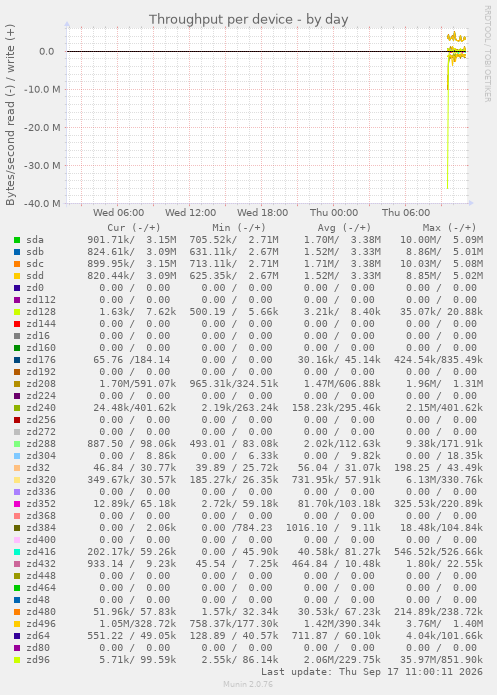Click the graph title 'Throughput per device - by day'
Screen dimensions: 497x695
click(248, 20)
